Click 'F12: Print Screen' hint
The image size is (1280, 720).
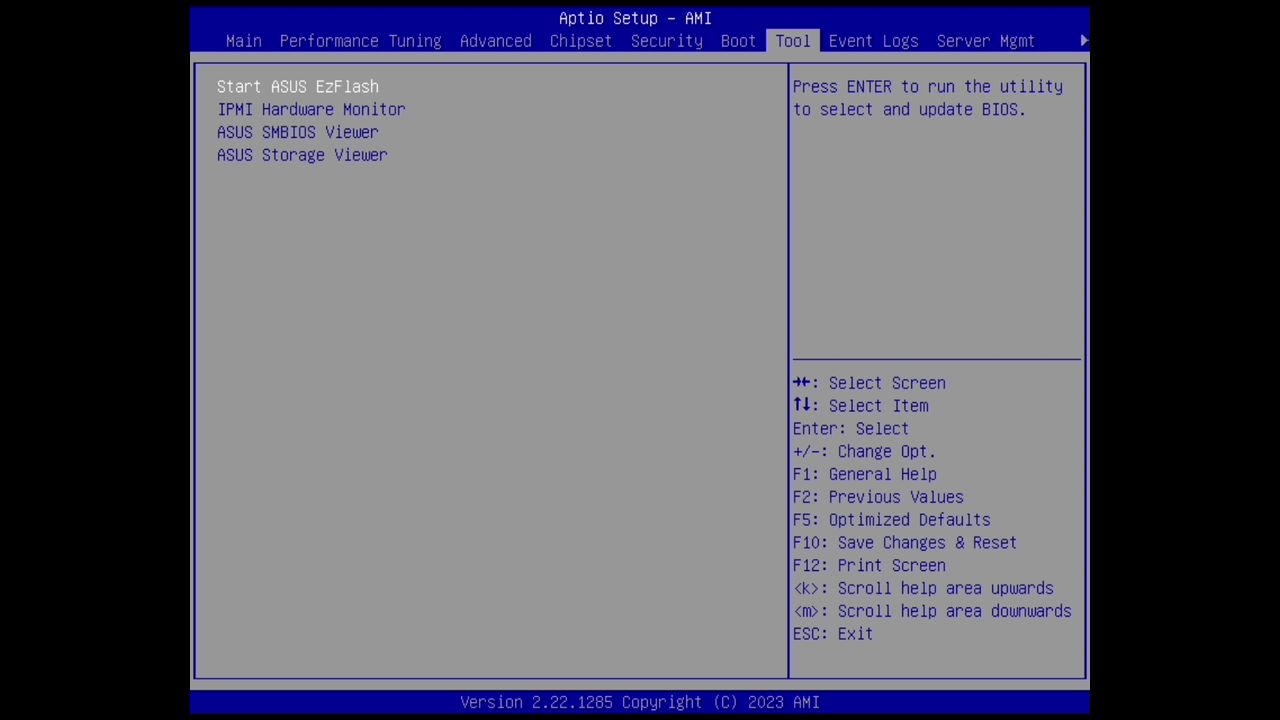pos(869,566)
